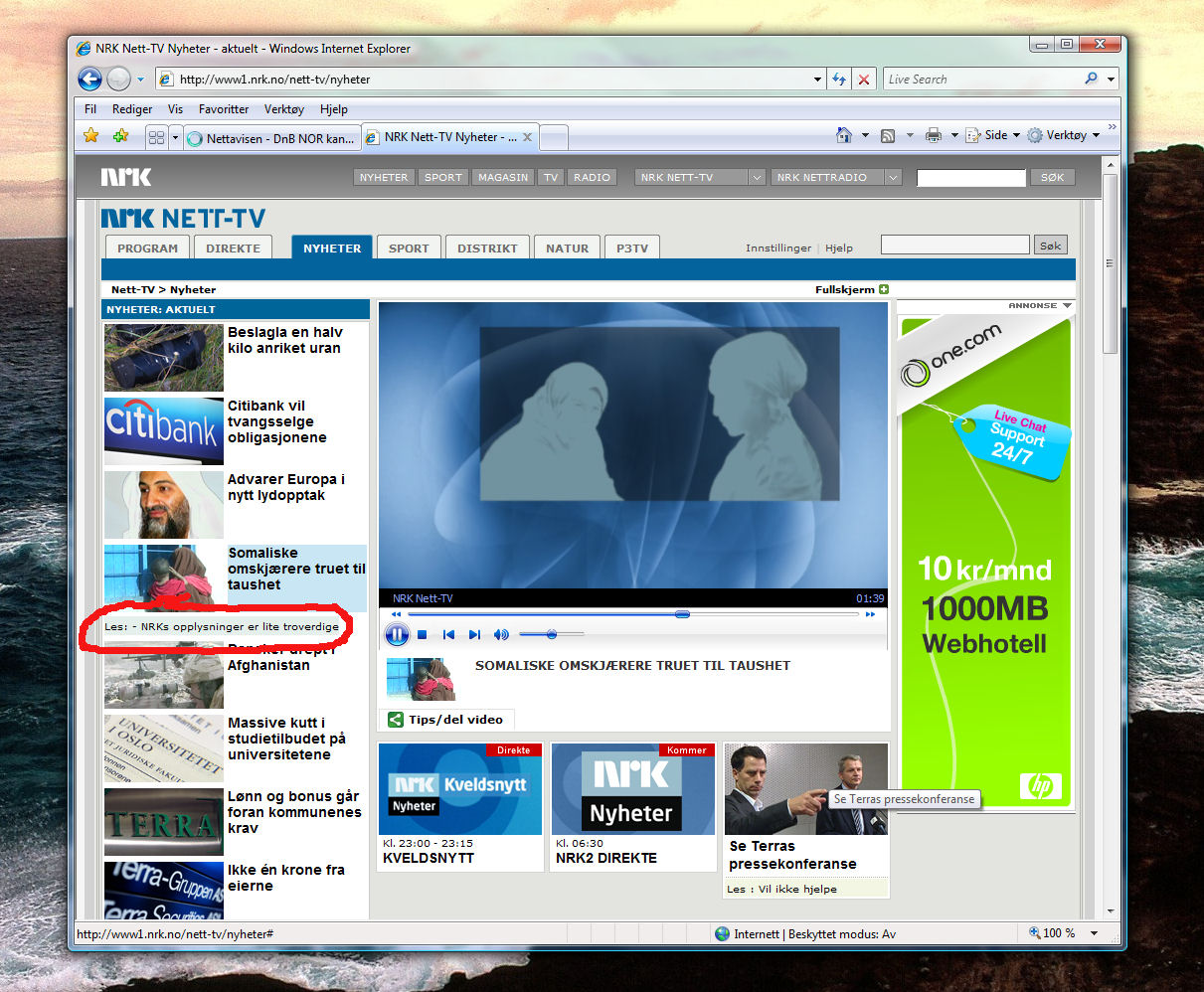This screenshot has height=992, width=1204.
Task: Click fast-forward double-arrow on seek bar
Action: click(x=871, y=614)
